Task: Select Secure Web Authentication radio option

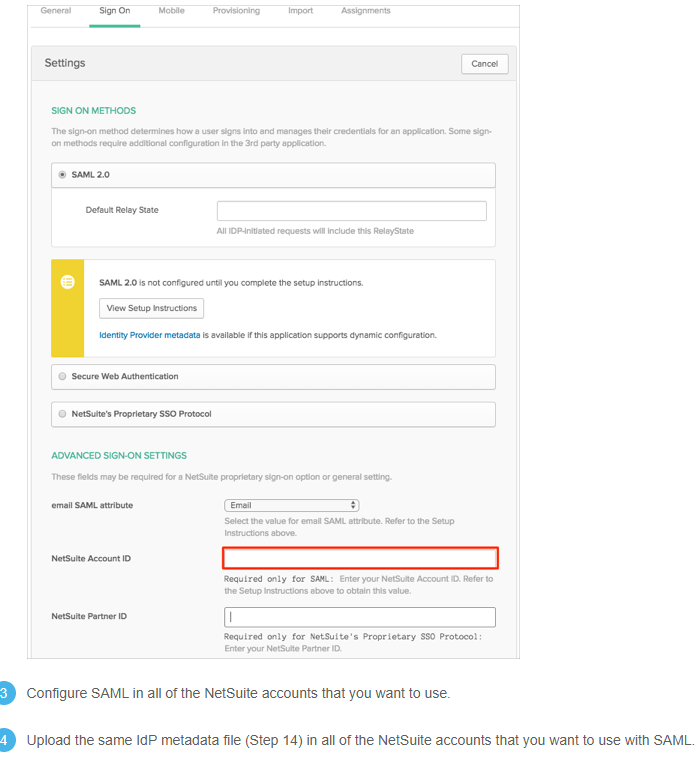Action: [x=63, y=377]
